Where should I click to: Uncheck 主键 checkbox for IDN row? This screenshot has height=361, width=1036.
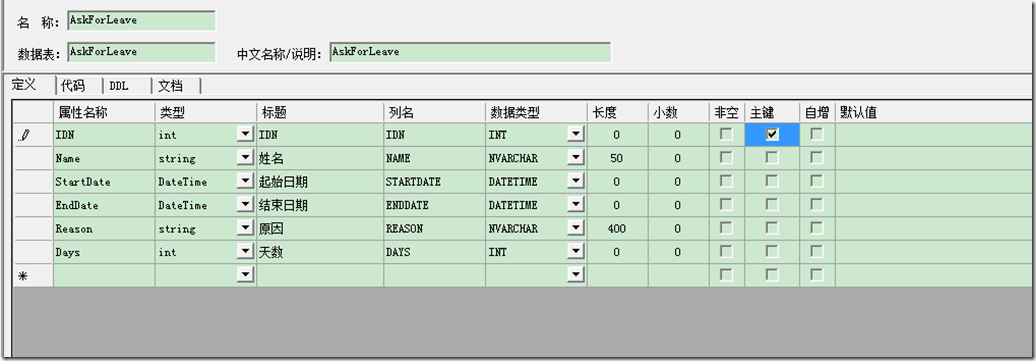(772, 134)
